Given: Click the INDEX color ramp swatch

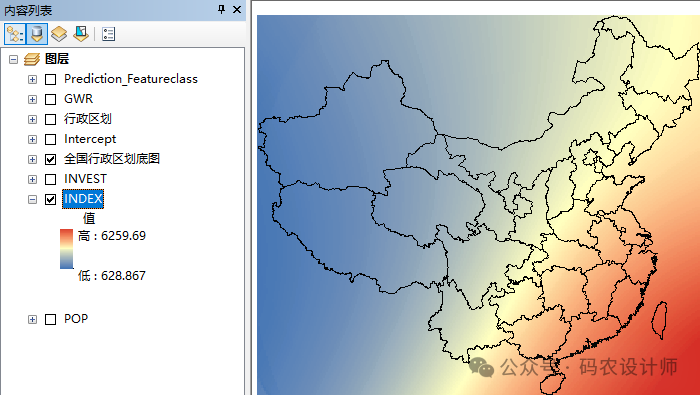Looking at the screenshot, I should point(67,249).
